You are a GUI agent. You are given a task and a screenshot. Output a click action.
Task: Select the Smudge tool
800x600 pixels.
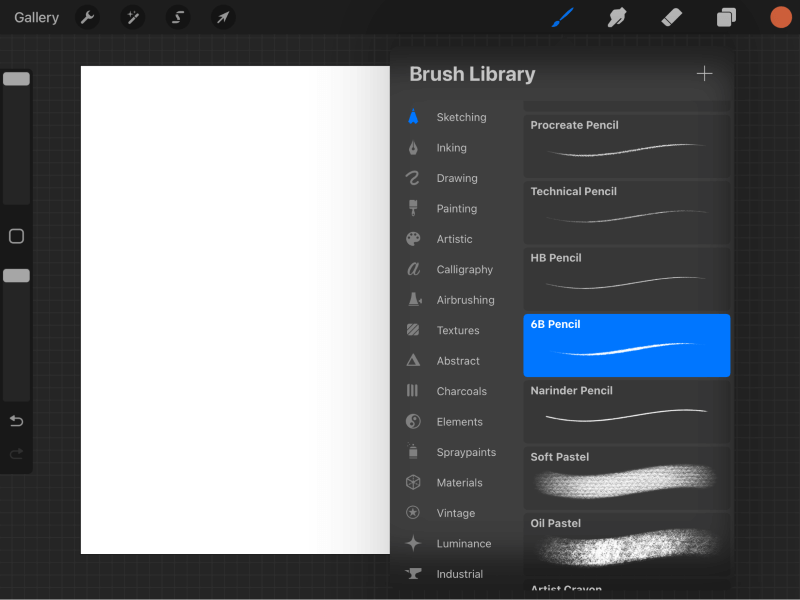[617, 17]
